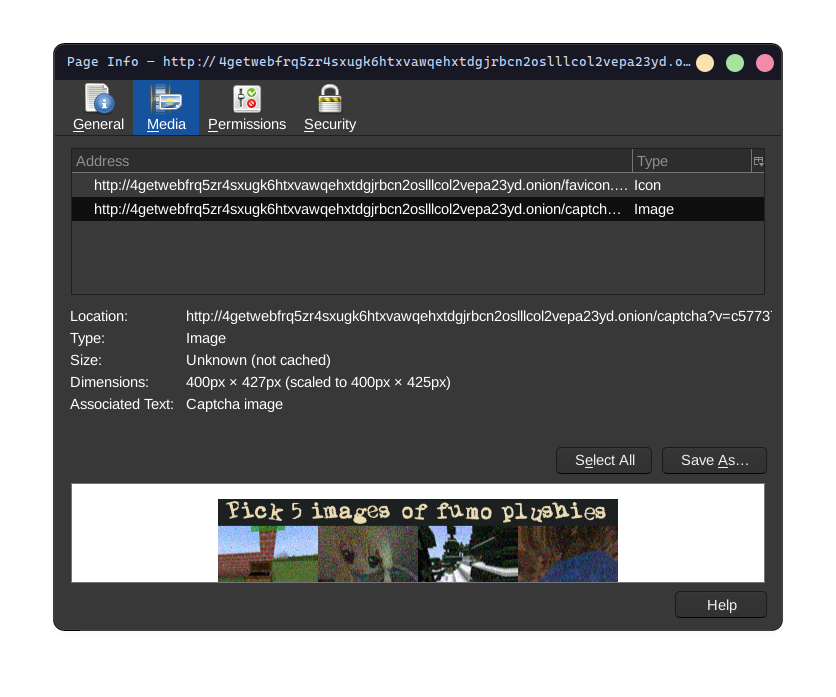Click the green title bar button

click(x=735, y=63)
